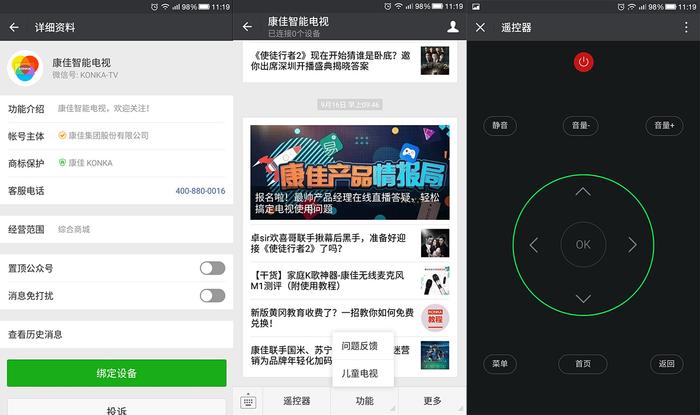Screen dimensions: 700x415
Task: Tap thumbnail beside 卓sir欢喜哥 article
Action: [435, 243]
